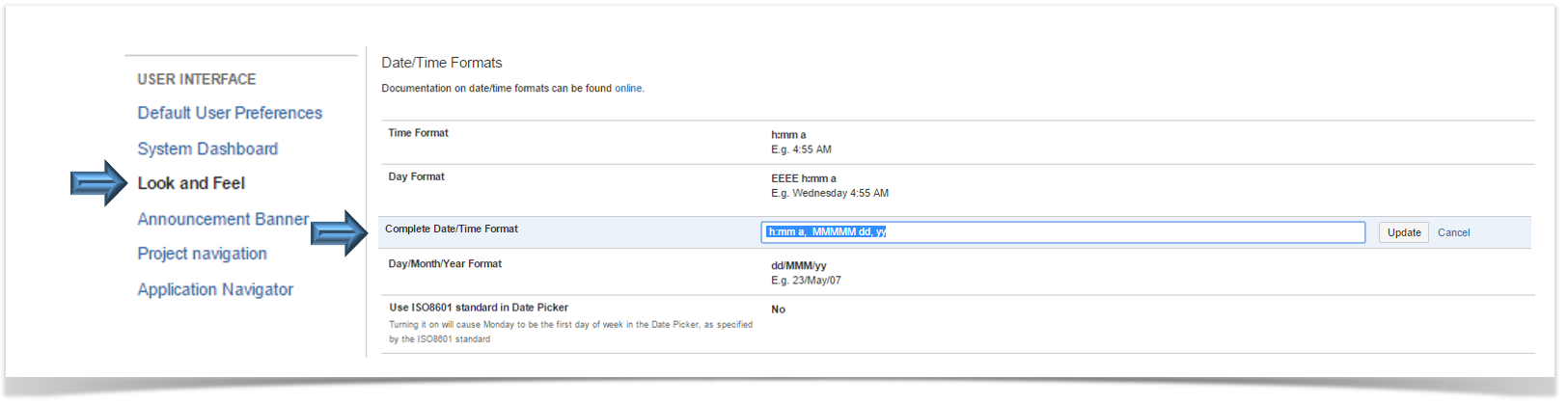The image size is (1568, 405).
Task: Select Look and Feel in sidebar
Action: 191,183
